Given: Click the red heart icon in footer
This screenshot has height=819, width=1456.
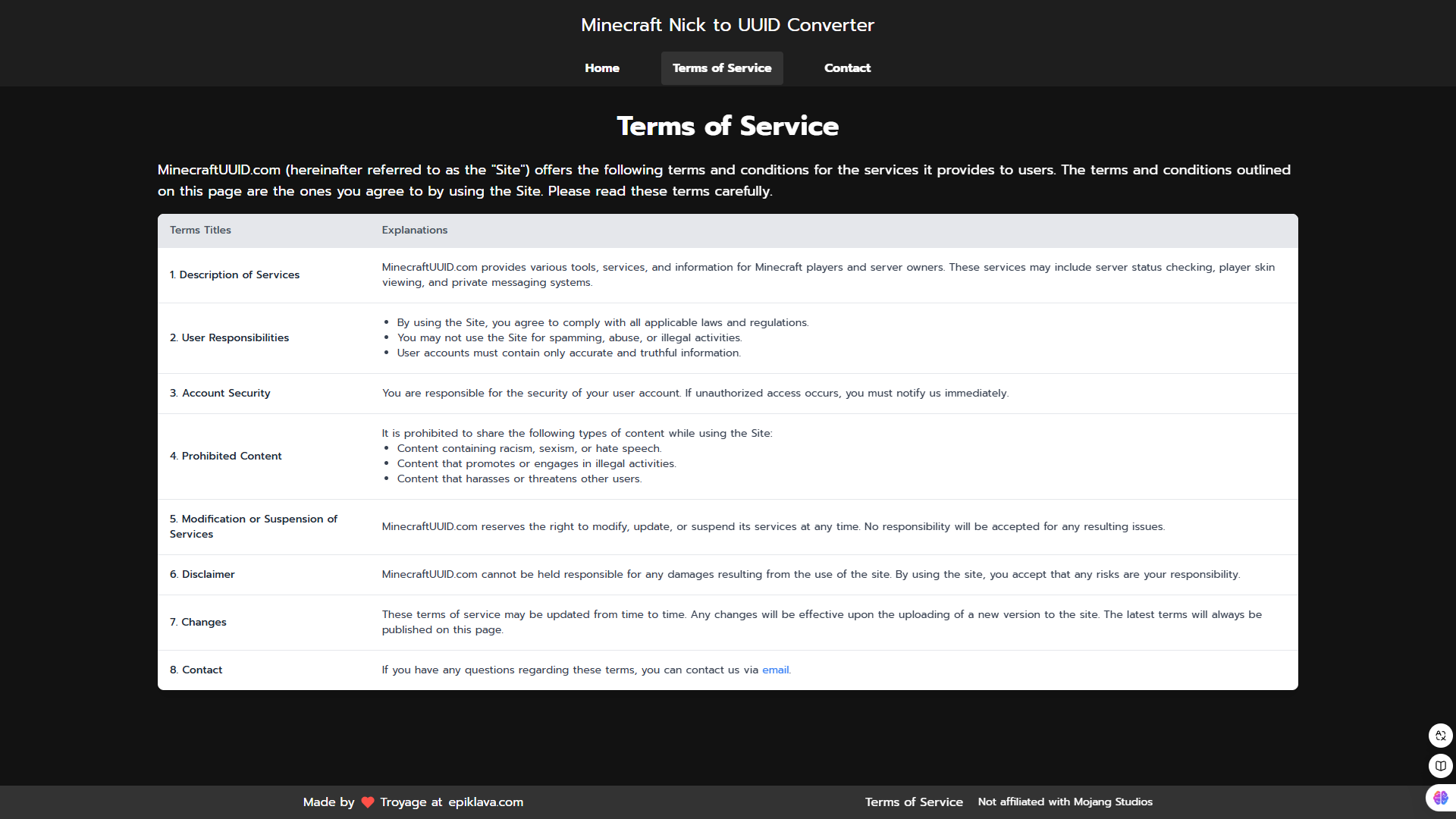Looking at the screenshot, I should (368, 802).
